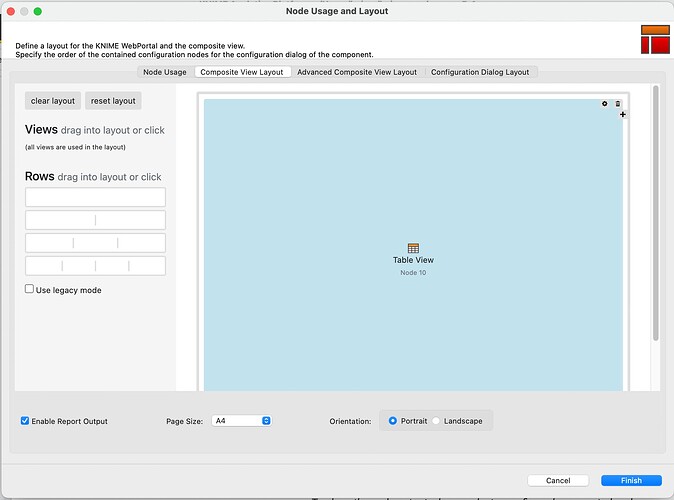Screen dimensions: 674x500
Task: Click the clear layout button
Action: [x=53, y=101]
